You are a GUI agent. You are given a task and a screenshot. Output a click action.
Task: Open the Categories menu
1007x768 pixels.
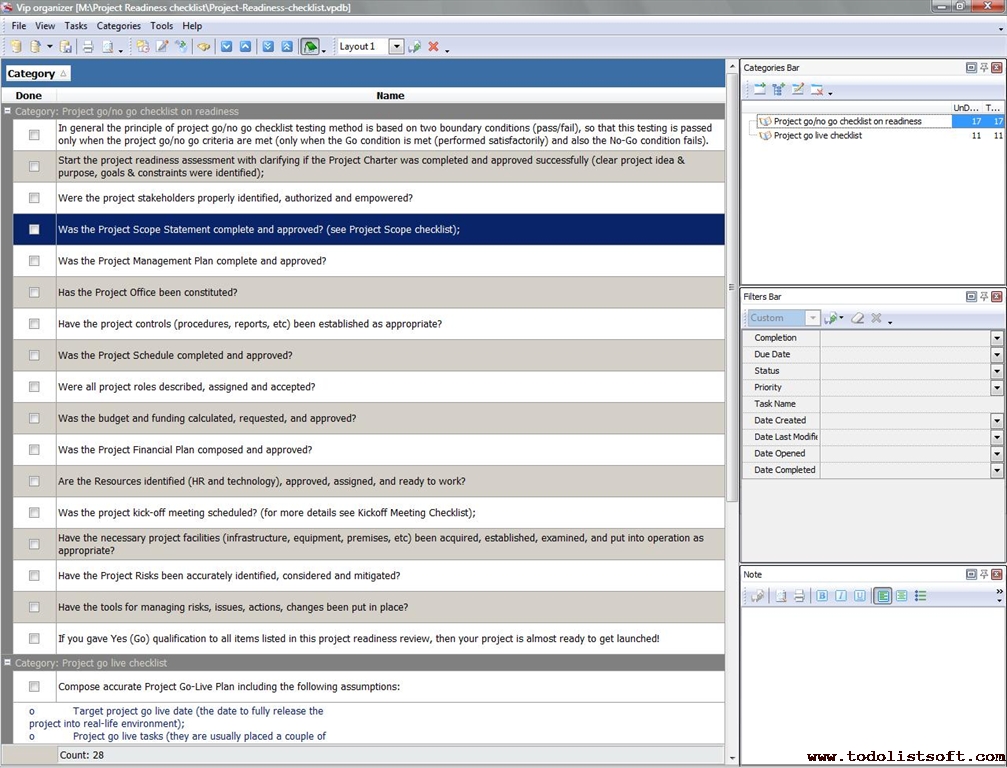coord(118,26)
